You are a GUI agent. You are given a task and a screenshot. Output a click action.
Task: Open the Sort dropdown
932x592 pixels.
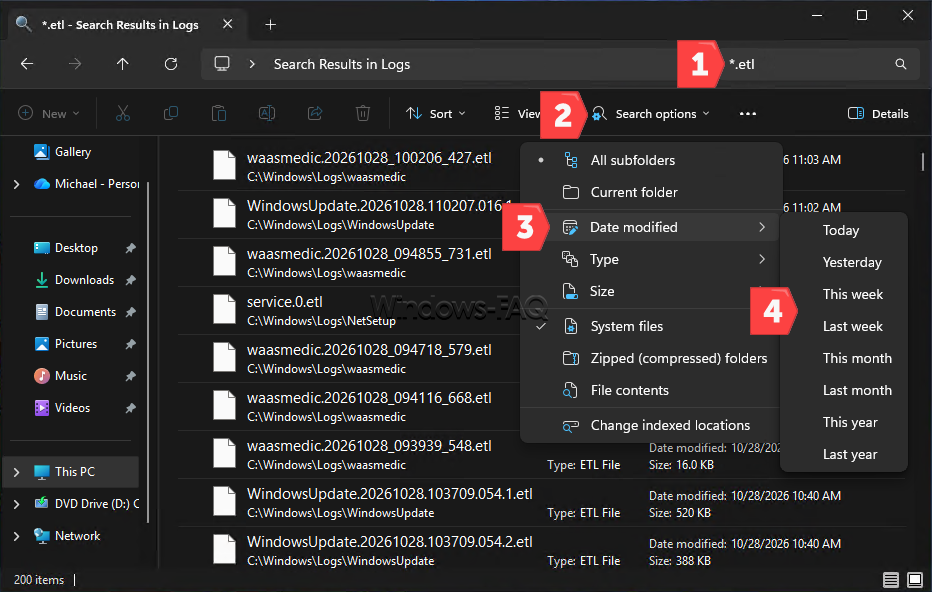click(x=436, y=114)
